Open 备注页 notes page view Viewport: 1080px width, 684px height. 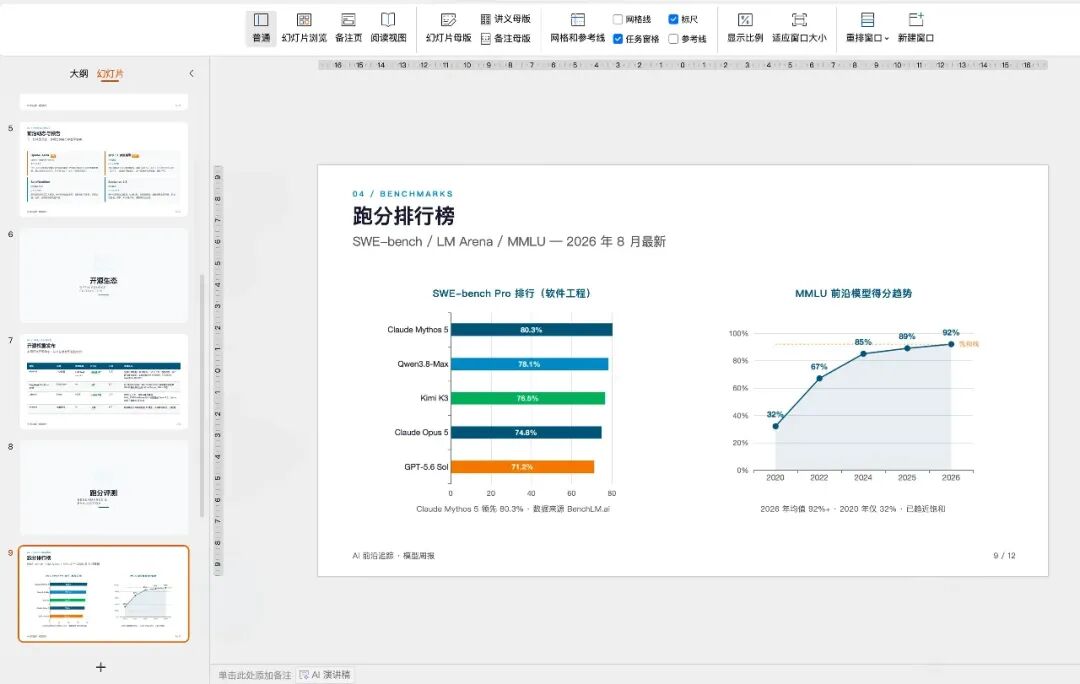[x=349, y=28]
